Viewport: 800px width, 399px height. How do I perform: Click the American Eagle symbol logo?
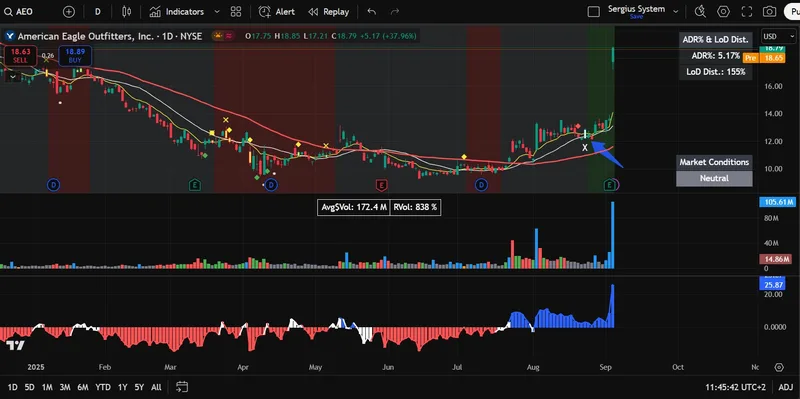(10, 36)
